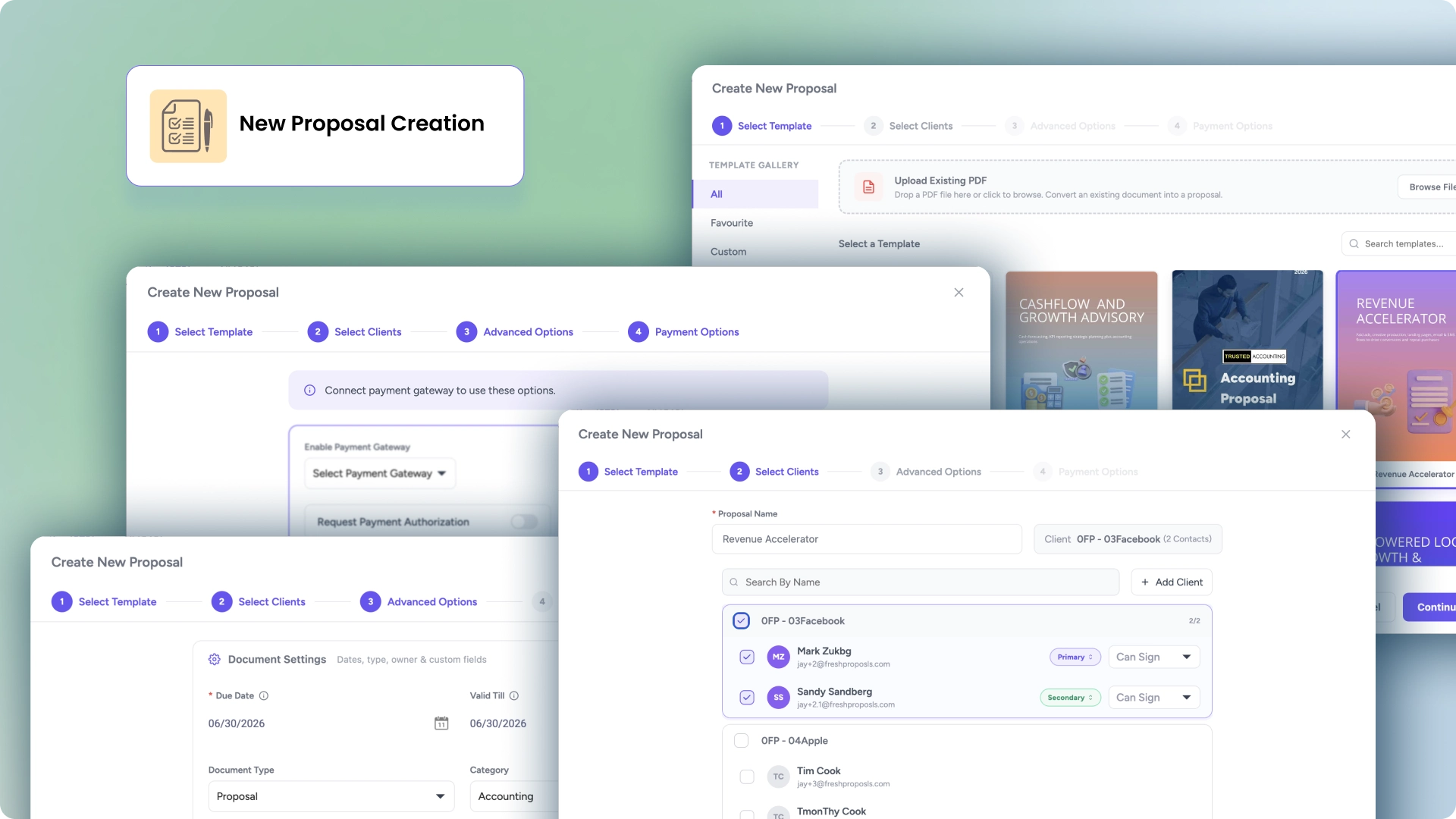Check the Tim Cook contact checkbox
Viewport: 1456px width, 819px height.
747,777
